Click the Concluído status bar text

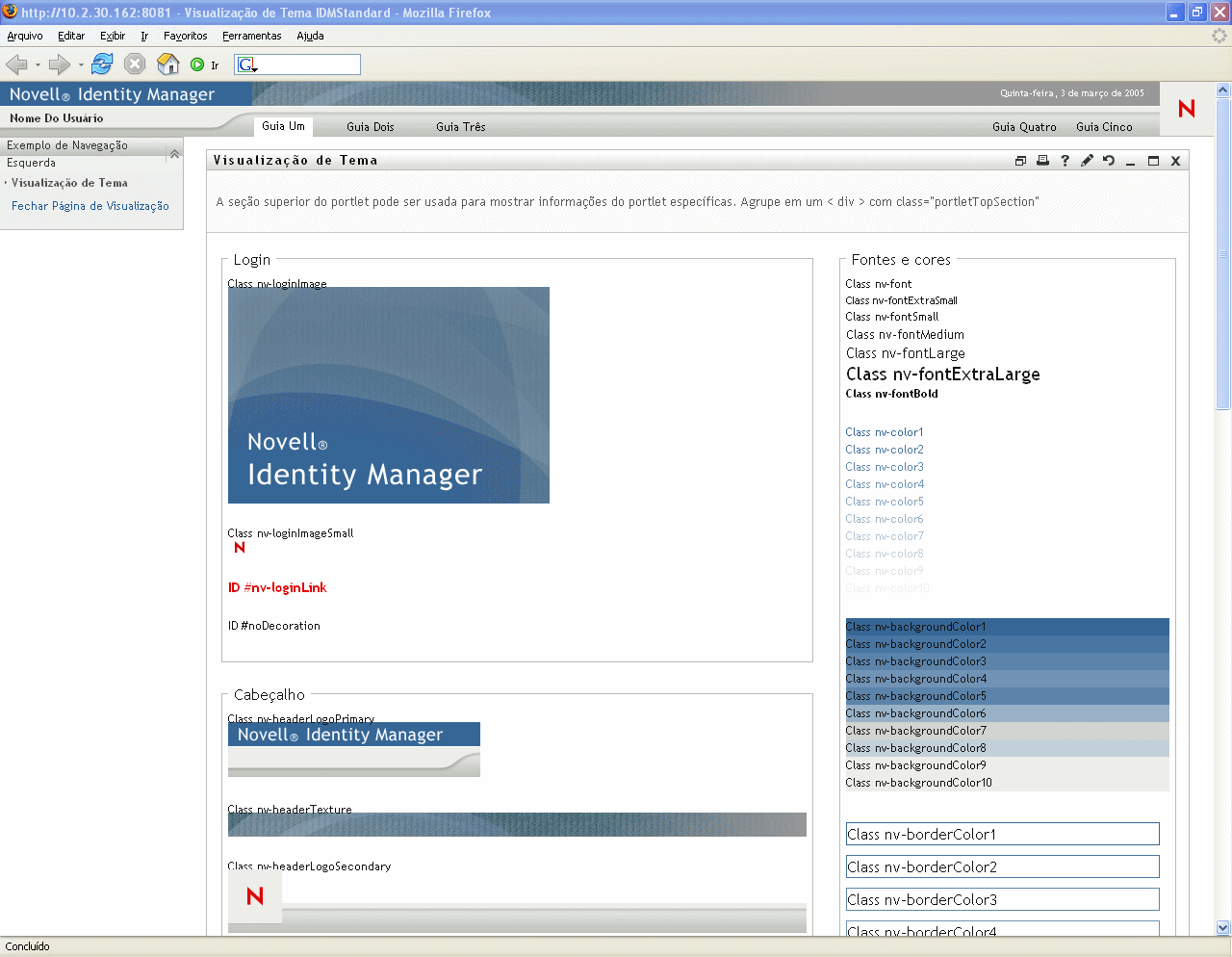coord(28,946)
